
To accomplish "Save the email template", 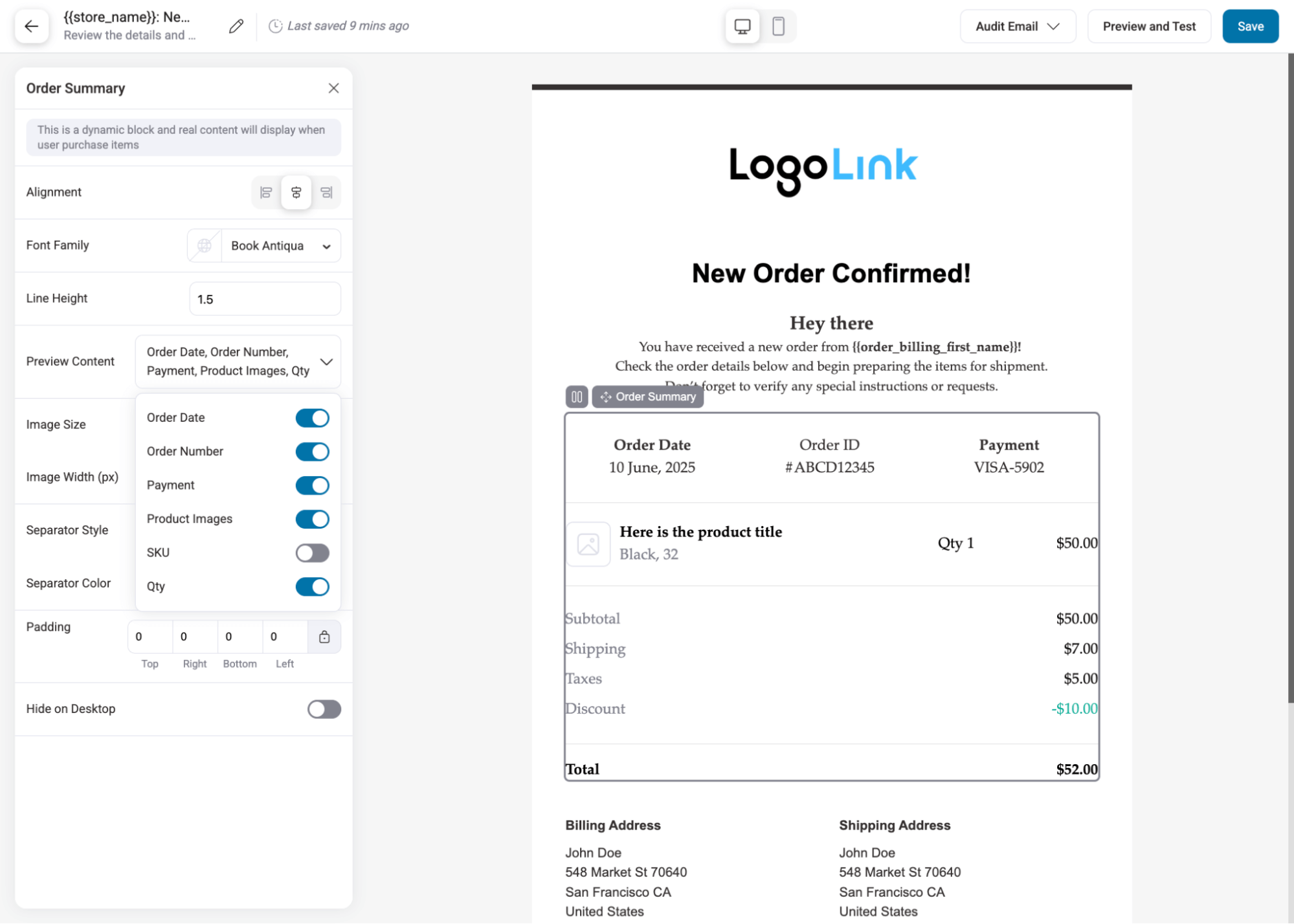I will (1249, 27).
